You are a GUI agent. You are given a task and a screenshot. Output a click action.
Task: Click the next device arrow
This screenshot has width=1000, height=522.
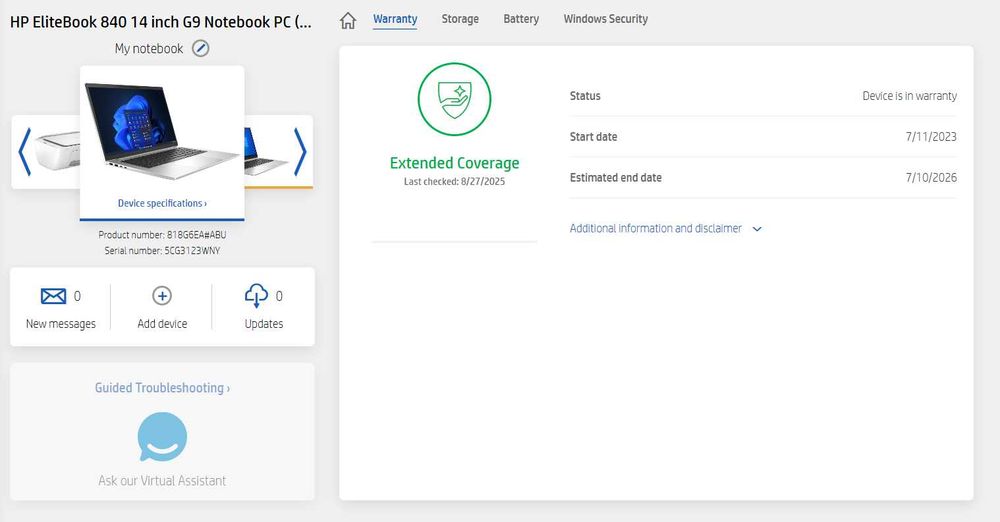point(299,152)
